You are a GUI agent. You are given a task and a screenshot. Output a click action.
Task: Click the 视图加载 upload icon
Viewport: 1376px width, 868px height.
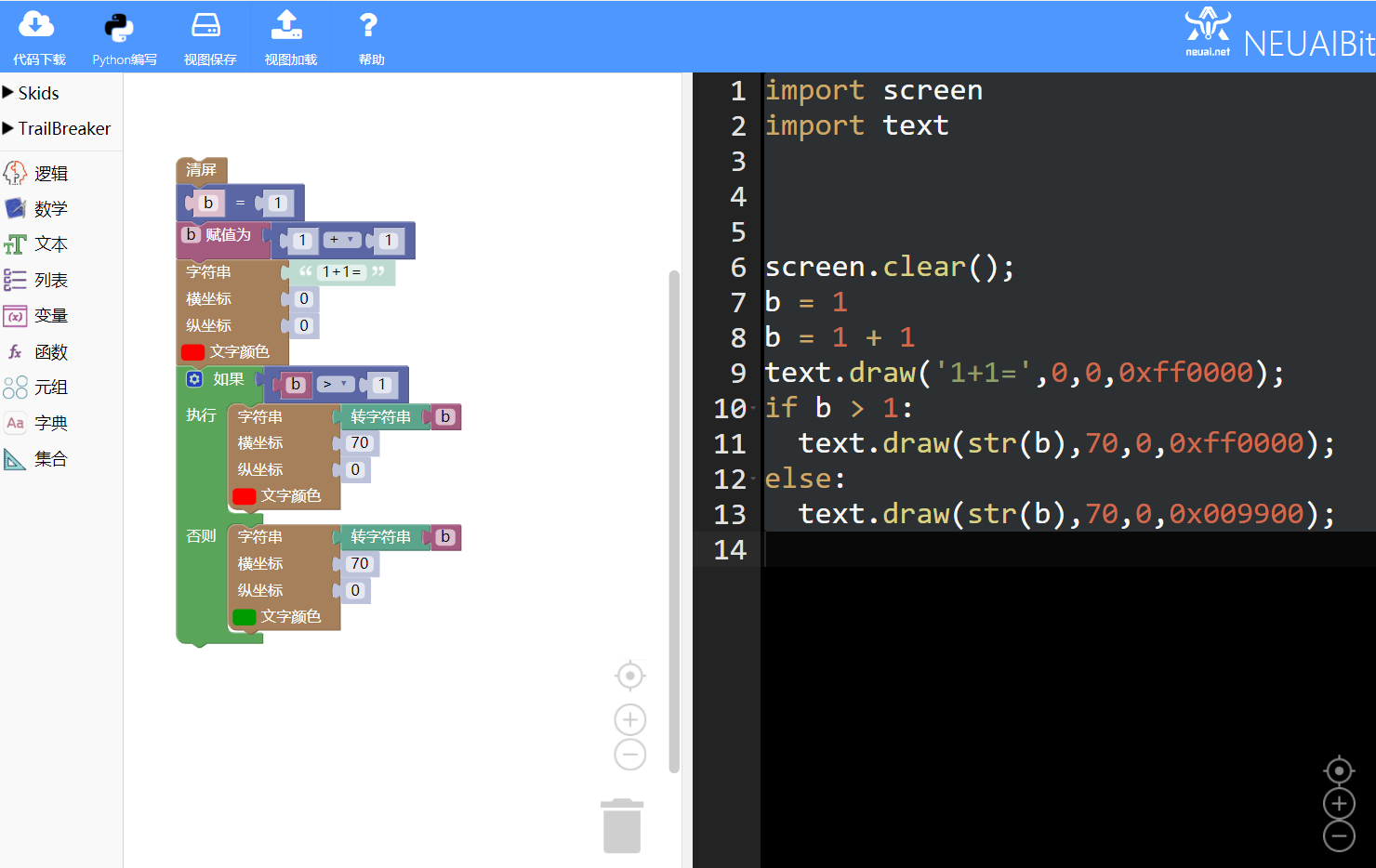[x=286, y=25]
